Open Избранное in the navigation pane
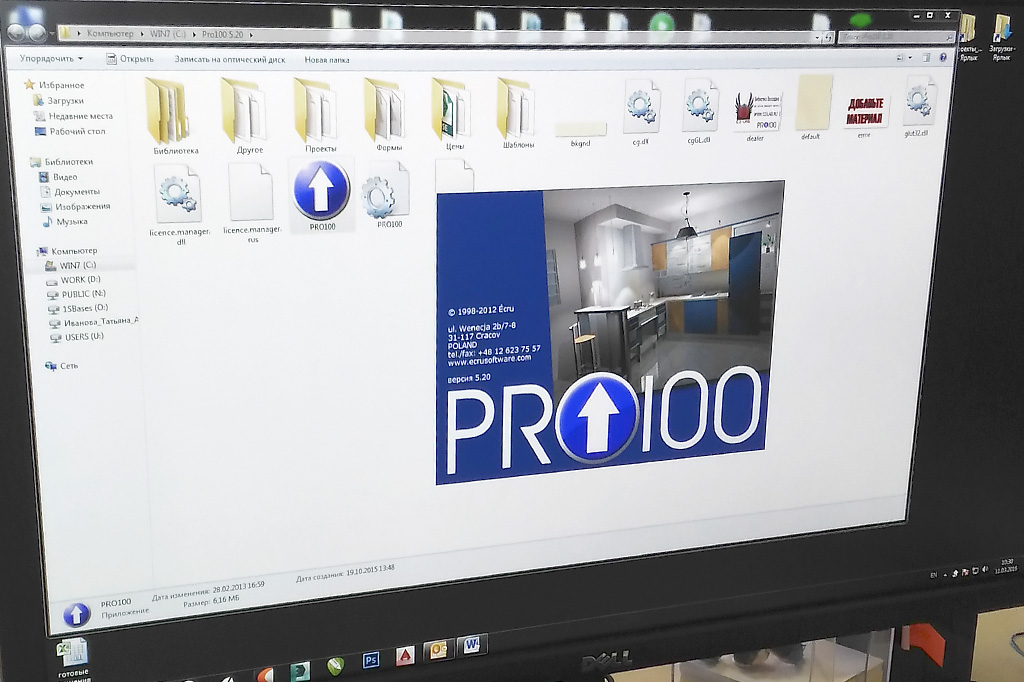 [x=54, y=85]
